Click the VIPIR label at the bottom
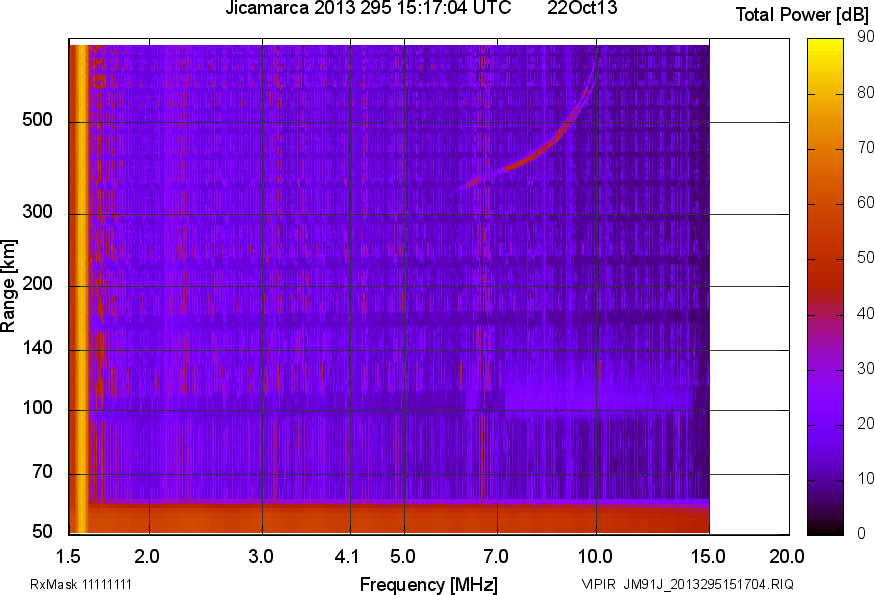The image size is (874, 595). click(599, 584)
